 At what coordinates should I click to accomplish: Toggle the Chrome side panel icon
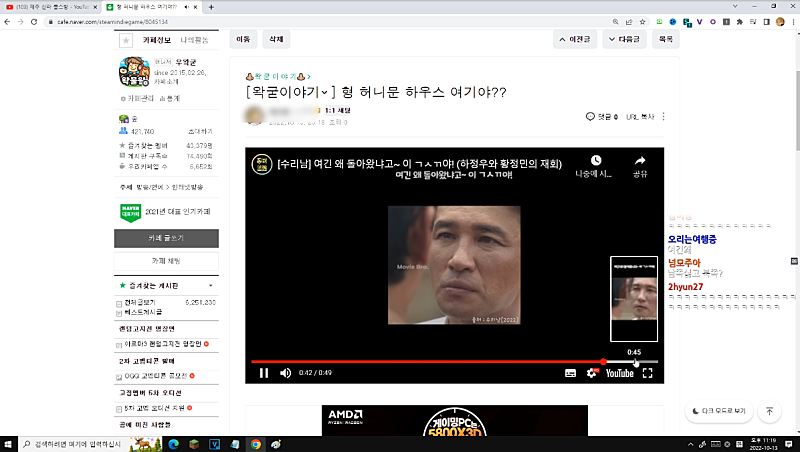pos(766,22)
